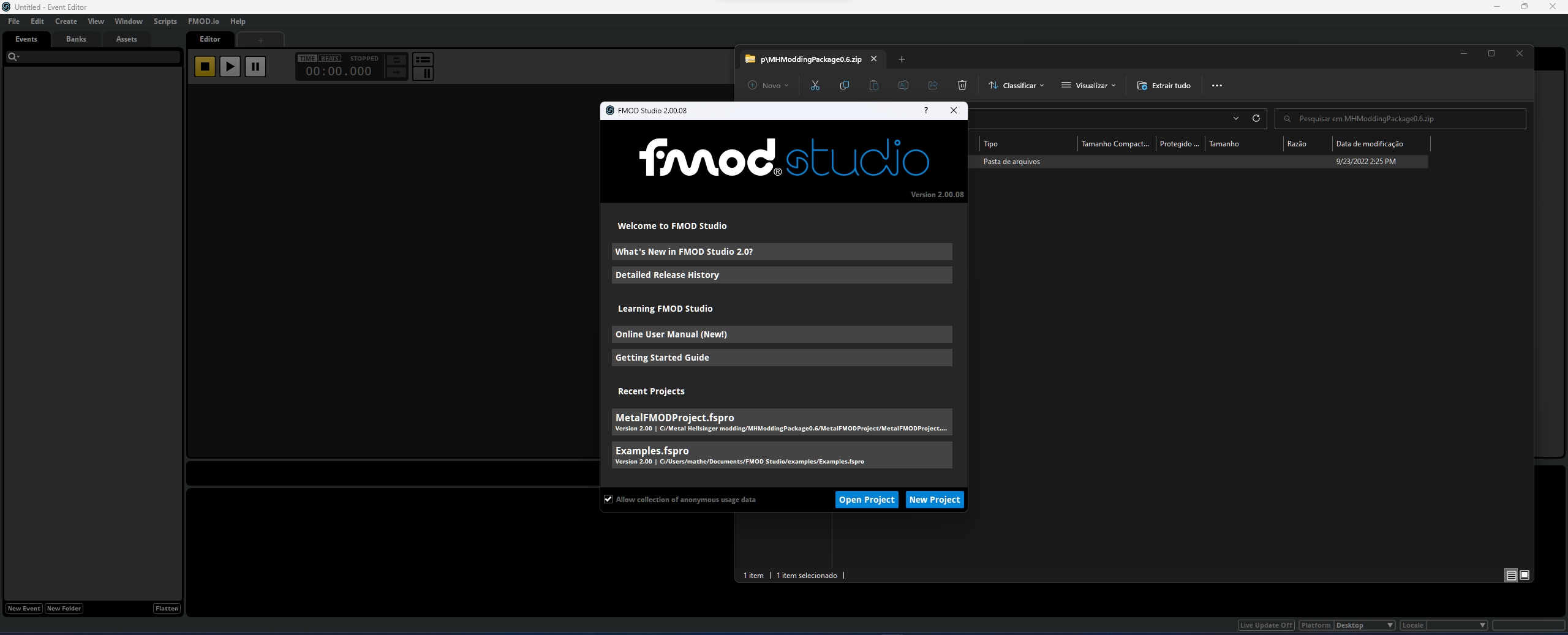This screenshot has height=635, width=1568.
Task: Click the help question mark in FMOD dialog
Action: click(926, 111)
